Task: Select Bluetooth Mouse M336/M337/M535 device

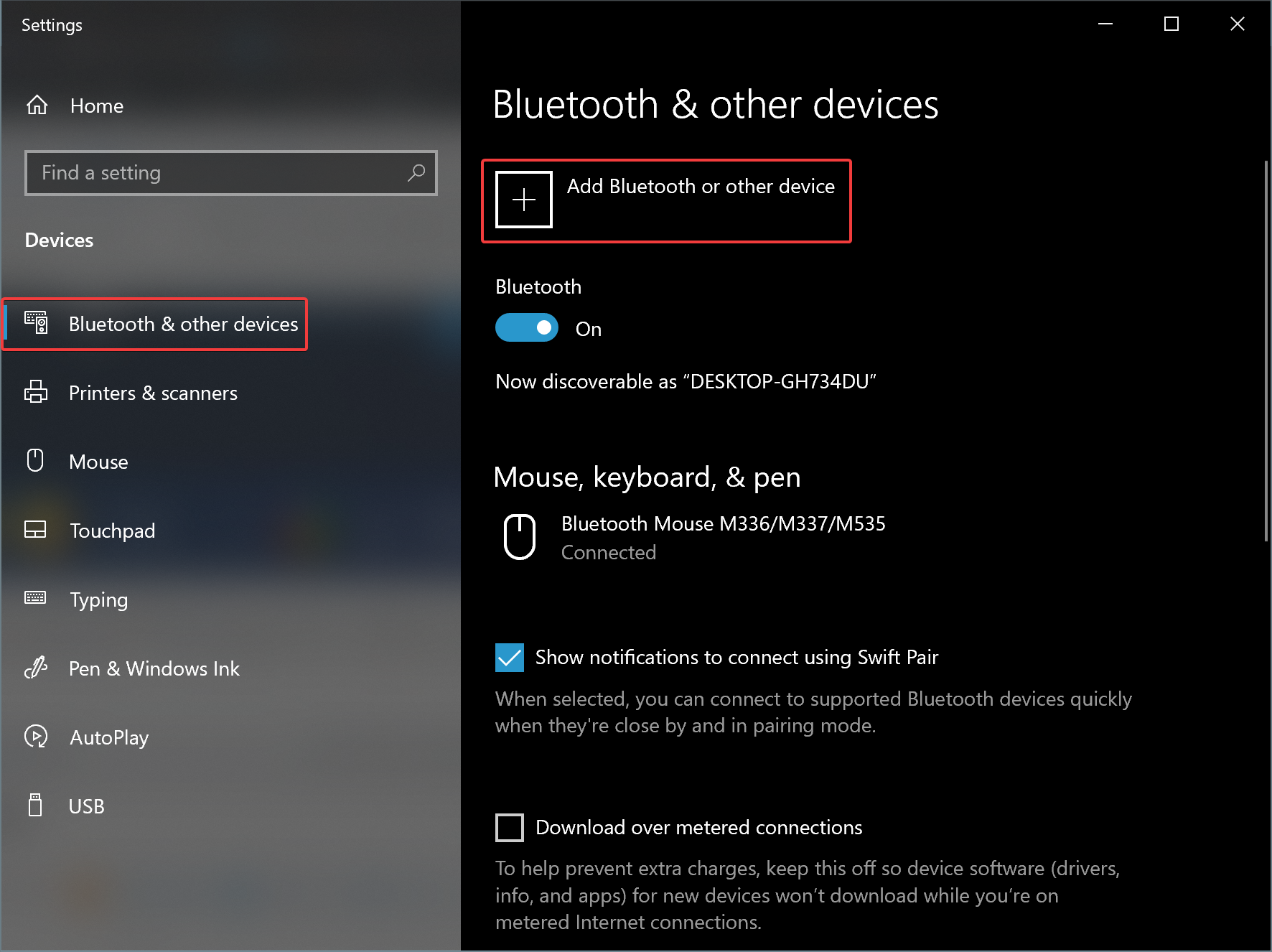Action: click(x=691, y=537)
